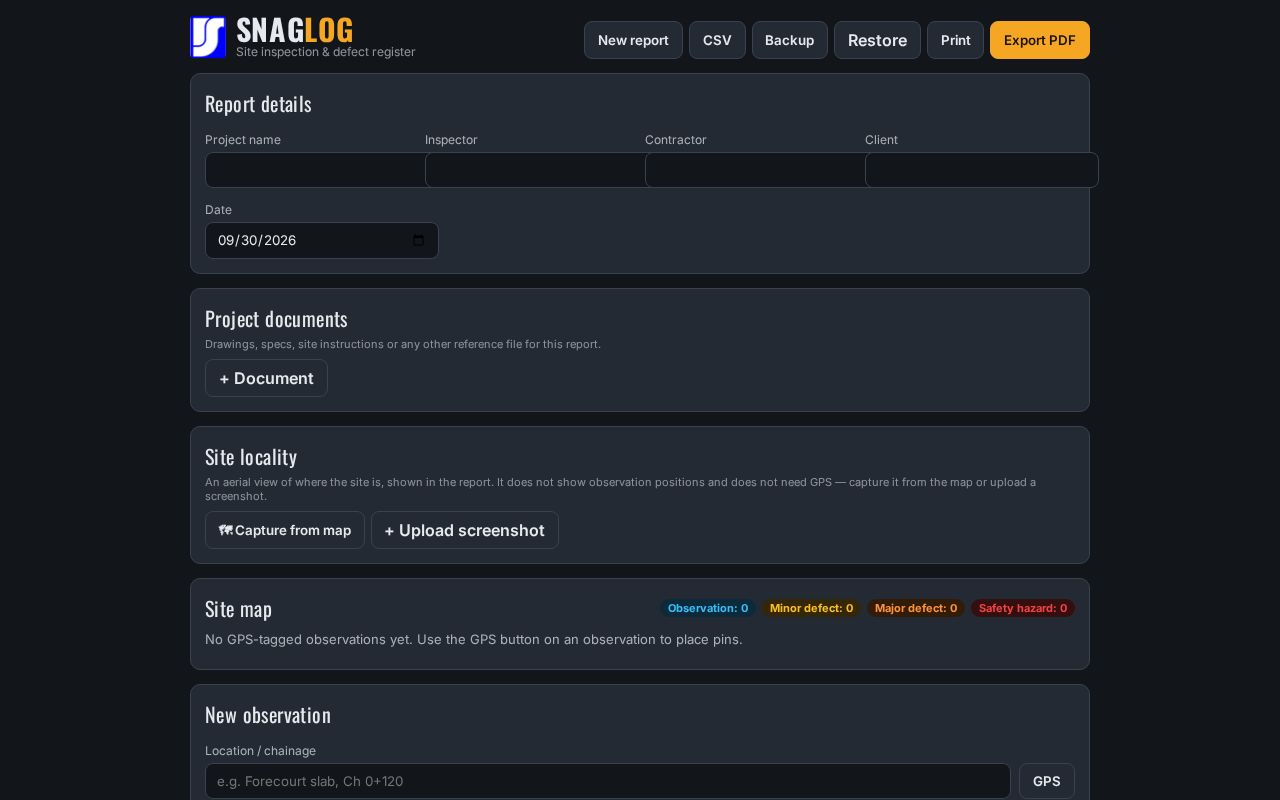This screenshot has height=800, width=1280.
Task: Click the SNAGLOG title text
Action: pos(295,30)
